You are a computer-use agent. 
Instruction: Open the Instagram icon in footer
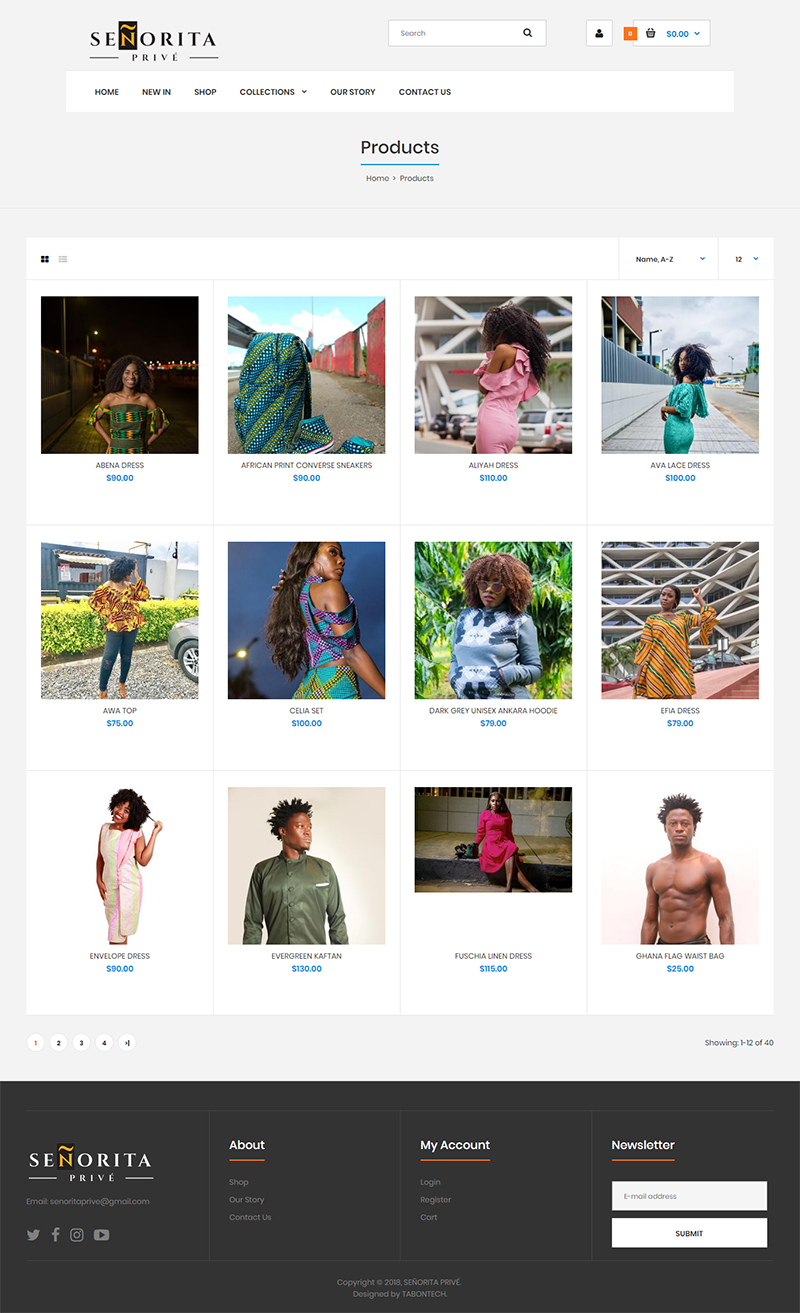point(77,1234)
